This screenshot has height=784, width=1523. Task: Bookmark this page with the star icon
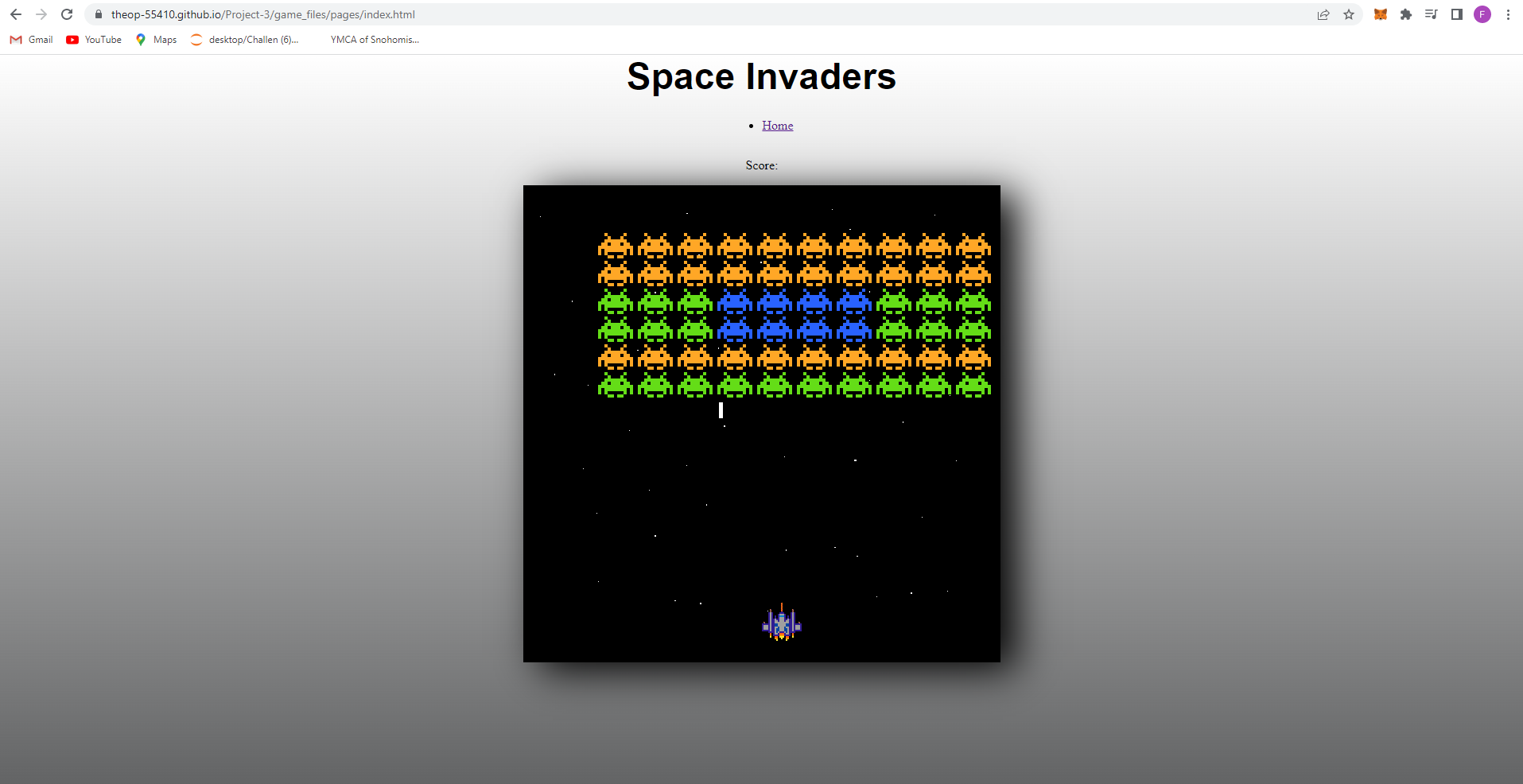[1349, 14]
